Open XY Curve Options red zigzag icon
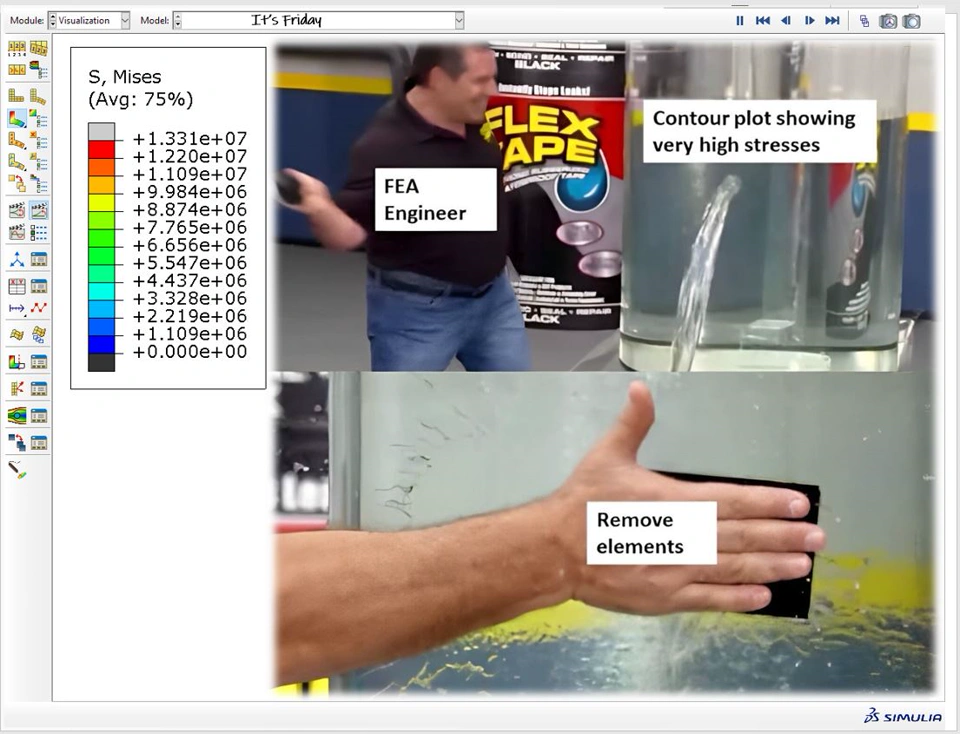960x734 pixels. (x=39, y=308)
